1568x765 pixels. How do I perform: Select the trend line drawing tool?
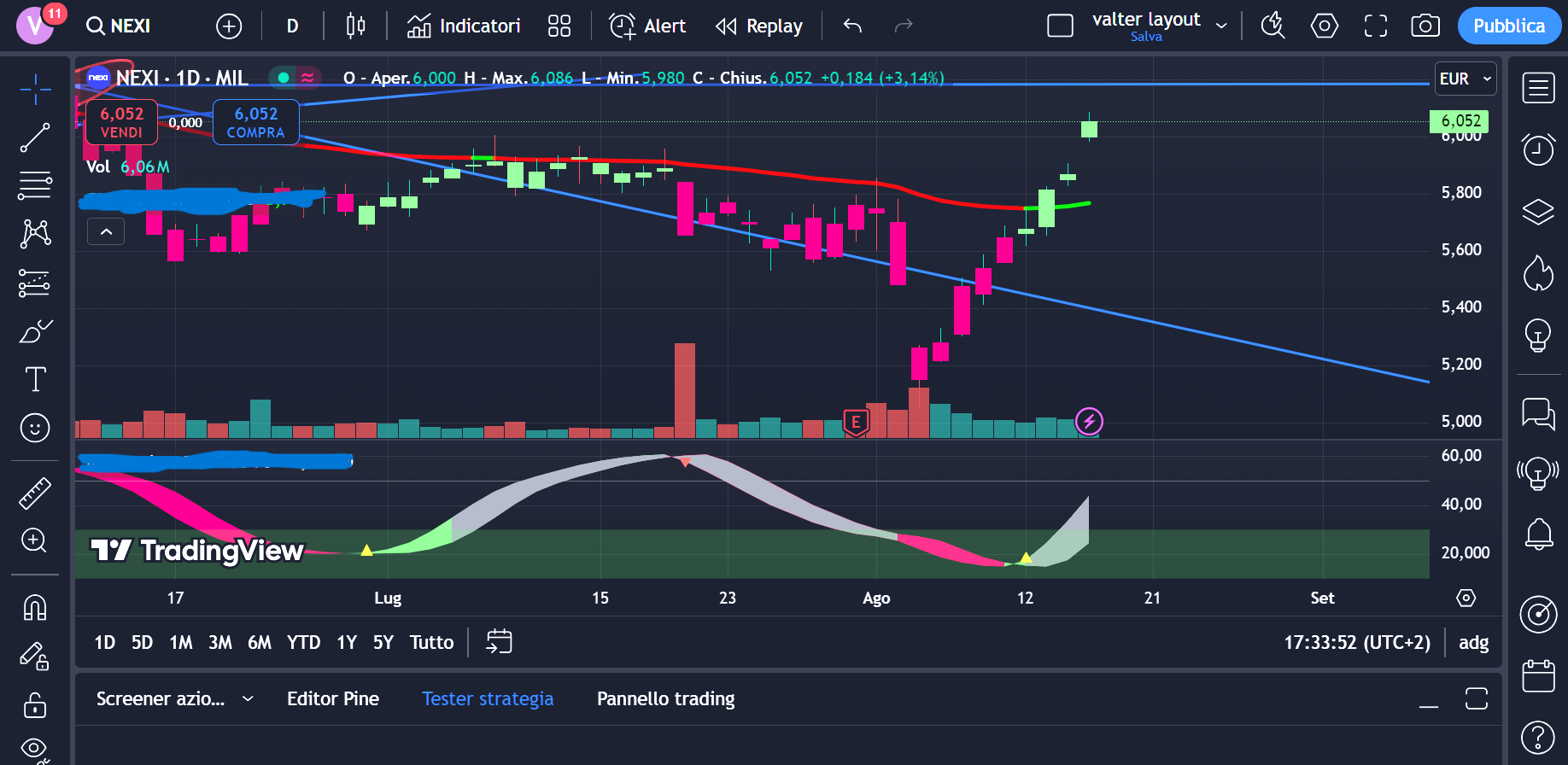click(35, 137)
